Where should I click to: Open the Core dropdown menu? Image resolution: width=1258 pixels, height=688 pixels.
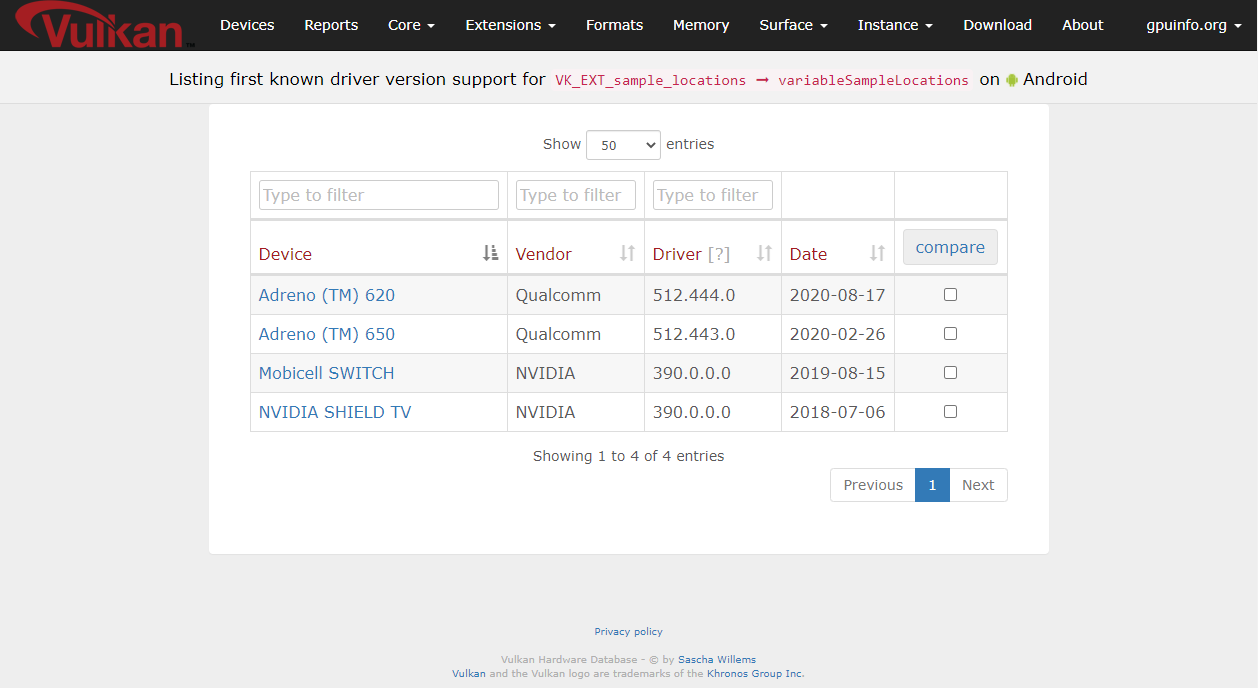point(411,25)
